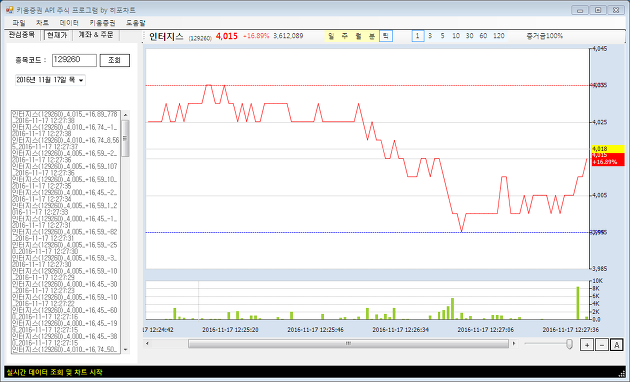Select the 120 interval button

(x=499, y=36)
